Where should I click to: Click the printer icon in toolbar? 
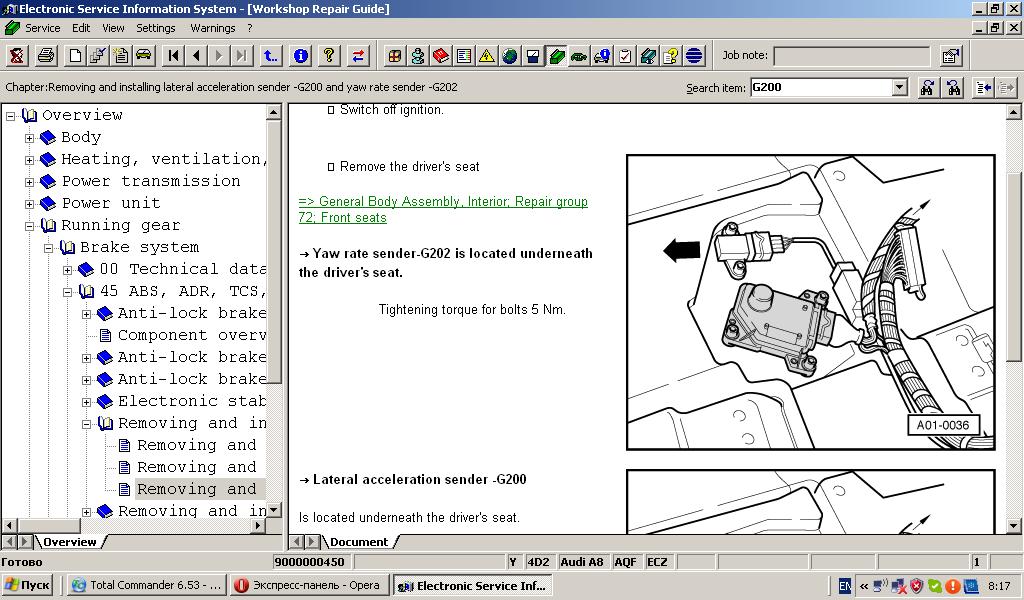coord(45,56)
